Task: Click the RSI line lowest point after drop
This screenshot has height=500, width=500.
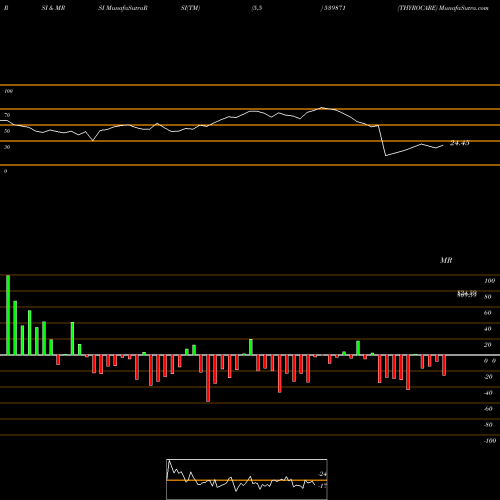Action: coord(386,155)
